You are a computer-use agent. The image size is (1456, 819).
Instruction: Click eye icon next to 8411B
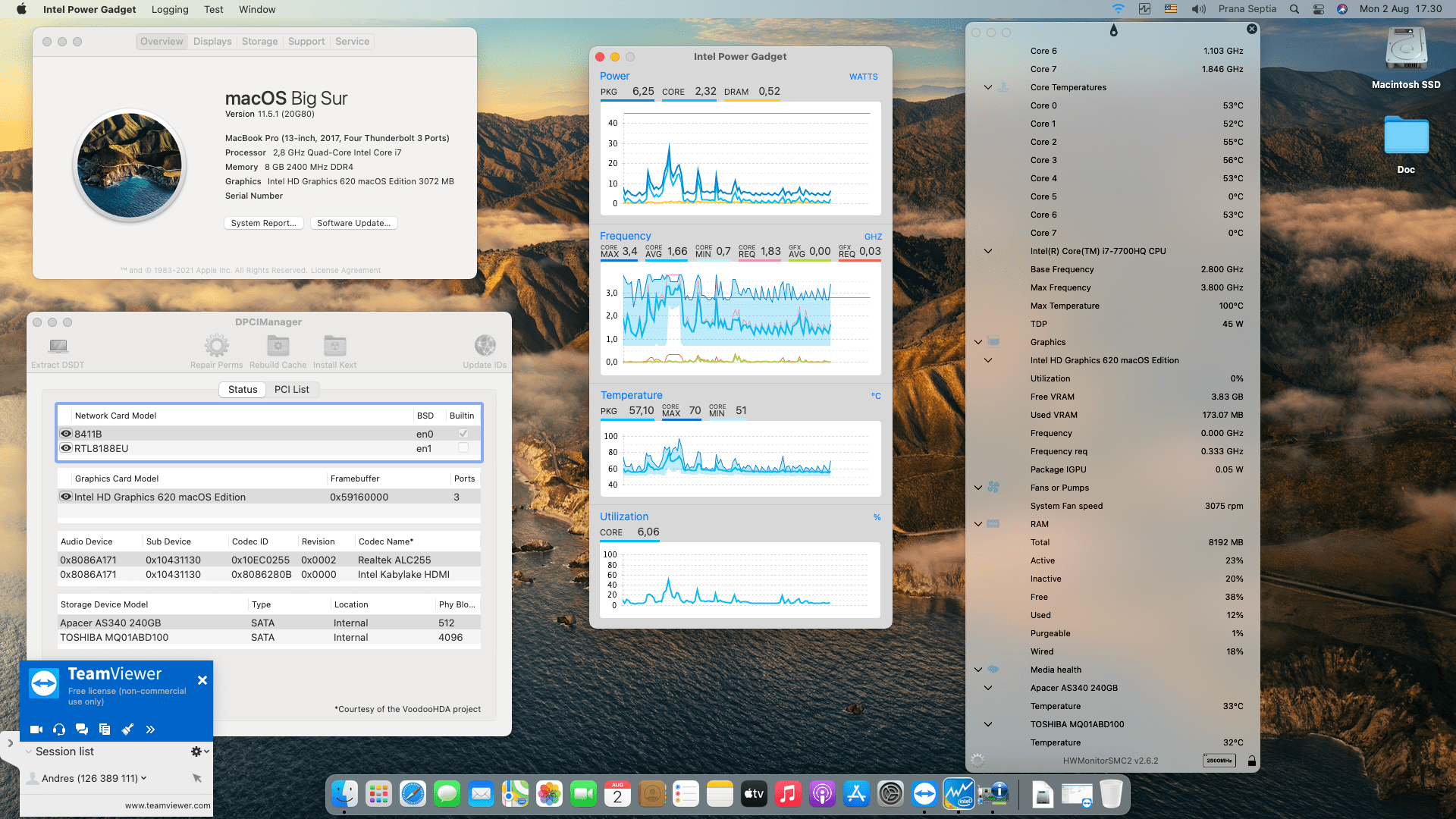click(66, 434)
